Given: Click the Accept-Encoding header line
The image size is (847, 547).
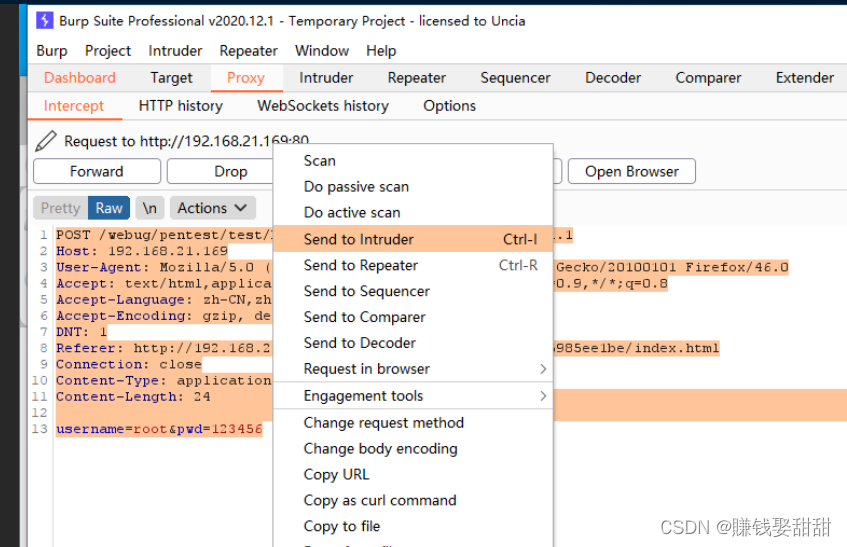Looking at the screenshot, I should [x=164, y=316].
